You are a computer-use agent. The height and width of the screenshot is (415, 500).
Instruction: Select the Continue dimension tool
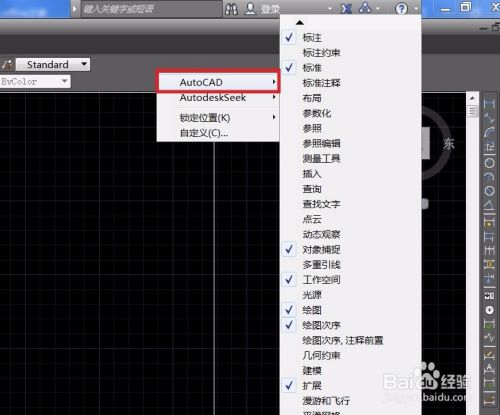point(489,250)
